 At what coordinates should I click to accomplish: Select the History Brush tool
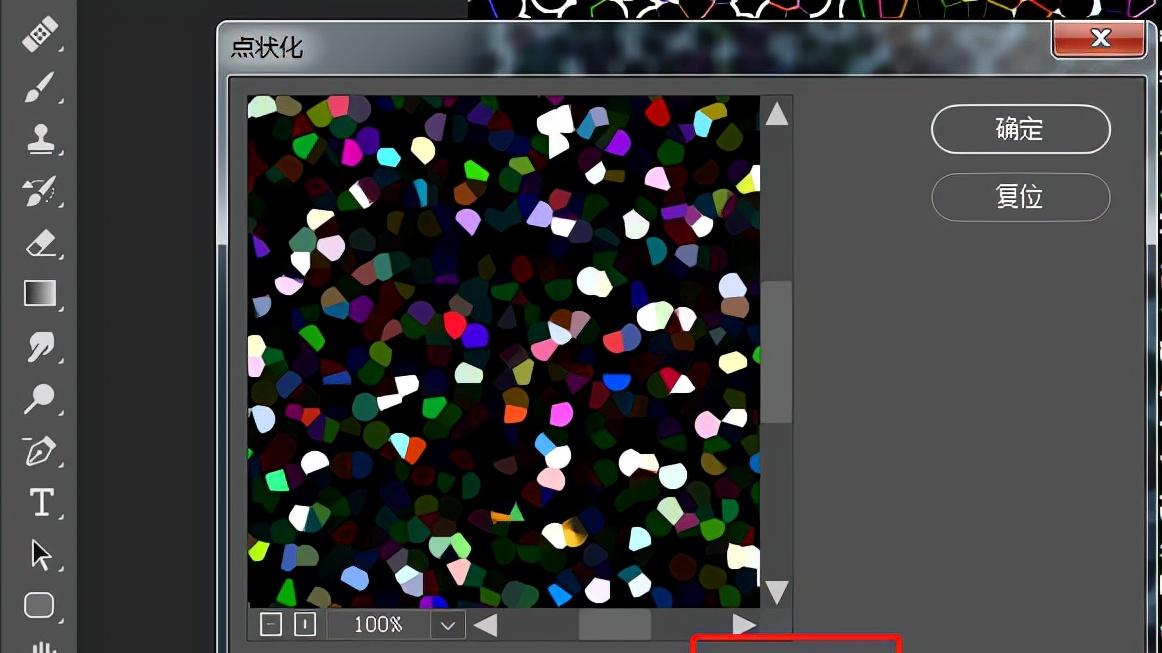click(40, 191)
